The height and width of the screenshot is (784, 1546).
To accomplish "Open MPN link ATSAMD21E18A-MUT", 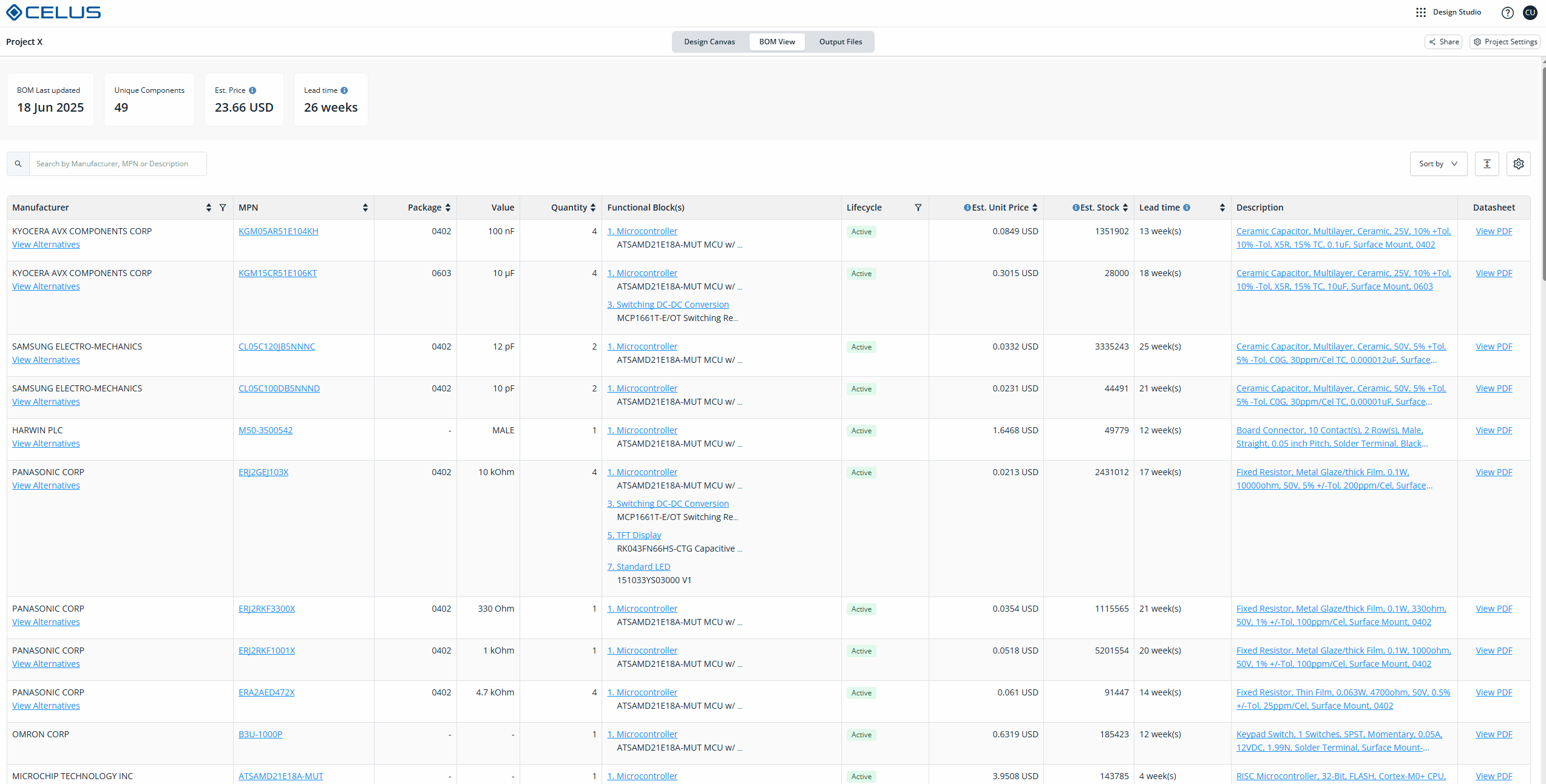I will [281, 776].
